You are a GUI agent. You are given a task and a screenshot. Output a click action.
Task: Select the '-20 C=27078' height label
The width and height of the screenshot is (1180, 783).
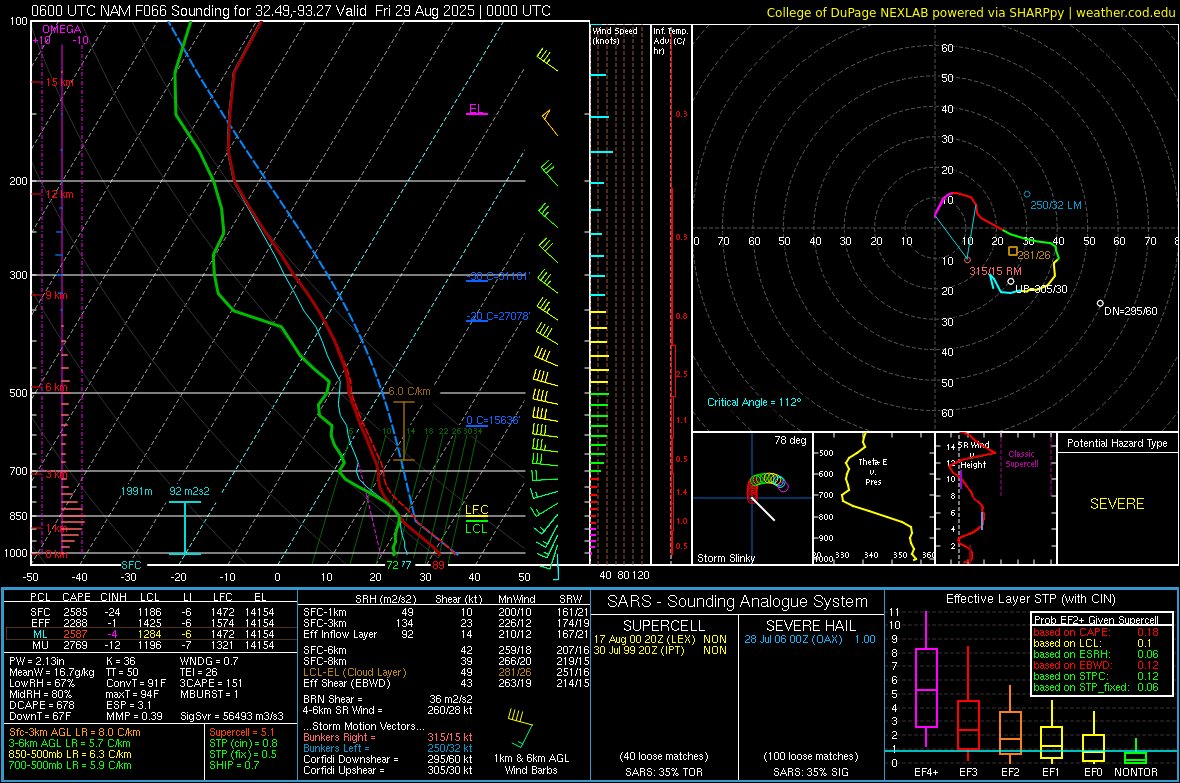tap(498, 316)
